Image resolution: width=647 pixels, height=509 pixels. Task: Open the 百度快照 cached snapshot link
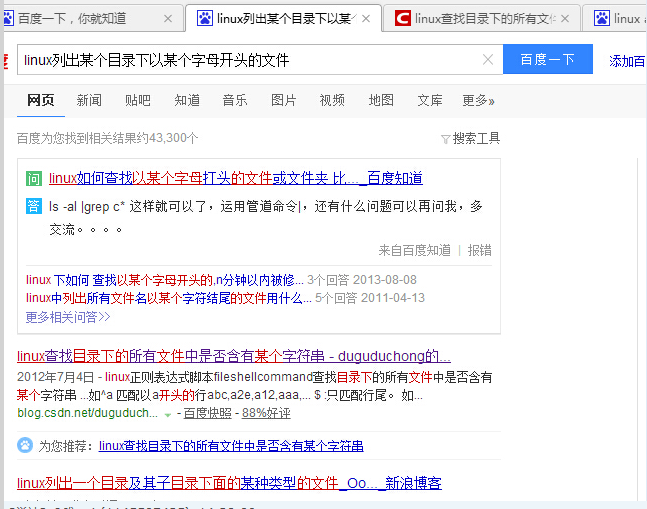click(x=207, y=413)
